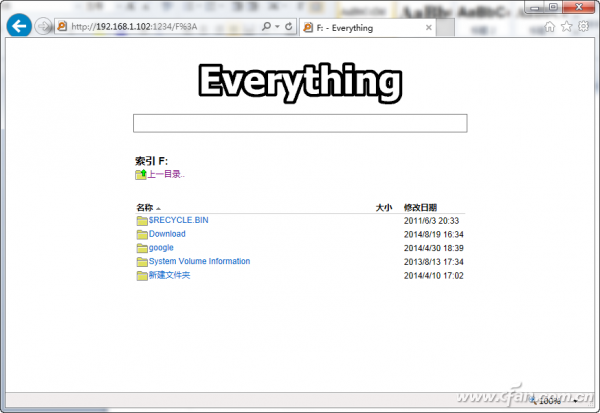The width and height of the screenshot is (600, 413).
Task: Open a new blank tab
Action: pos(445,28)
